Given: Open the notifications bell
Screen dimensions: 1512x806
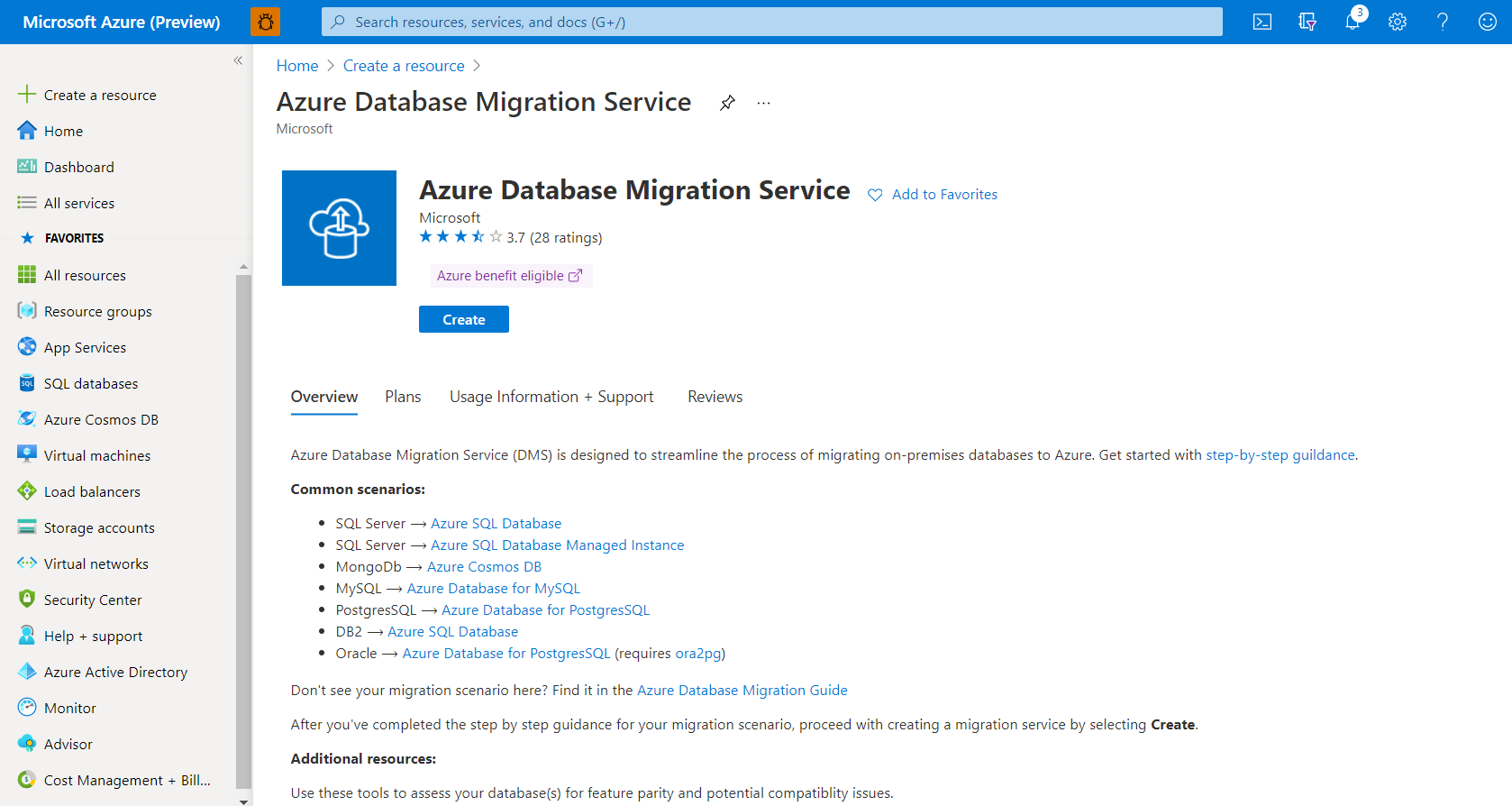Looking at the screenshot, I should [x=1352, y=22].
